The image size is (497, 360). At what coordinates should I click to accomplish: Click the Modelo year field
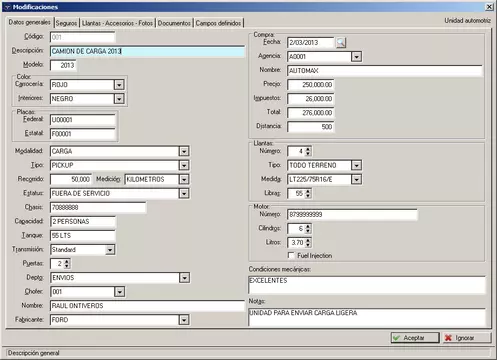click(63, 65)
